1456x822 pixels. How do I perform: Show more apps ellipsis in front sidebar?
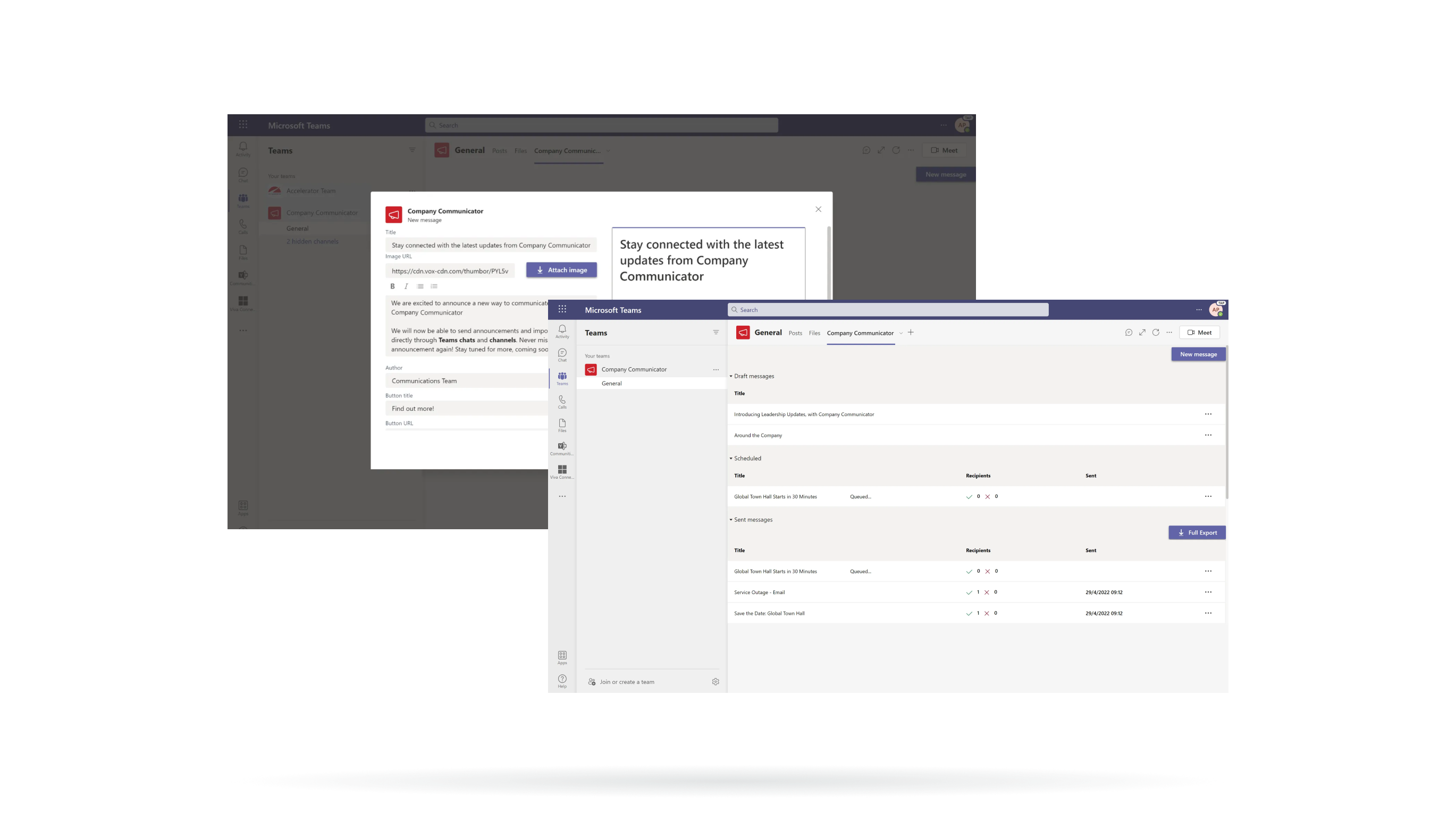(562, 496)
